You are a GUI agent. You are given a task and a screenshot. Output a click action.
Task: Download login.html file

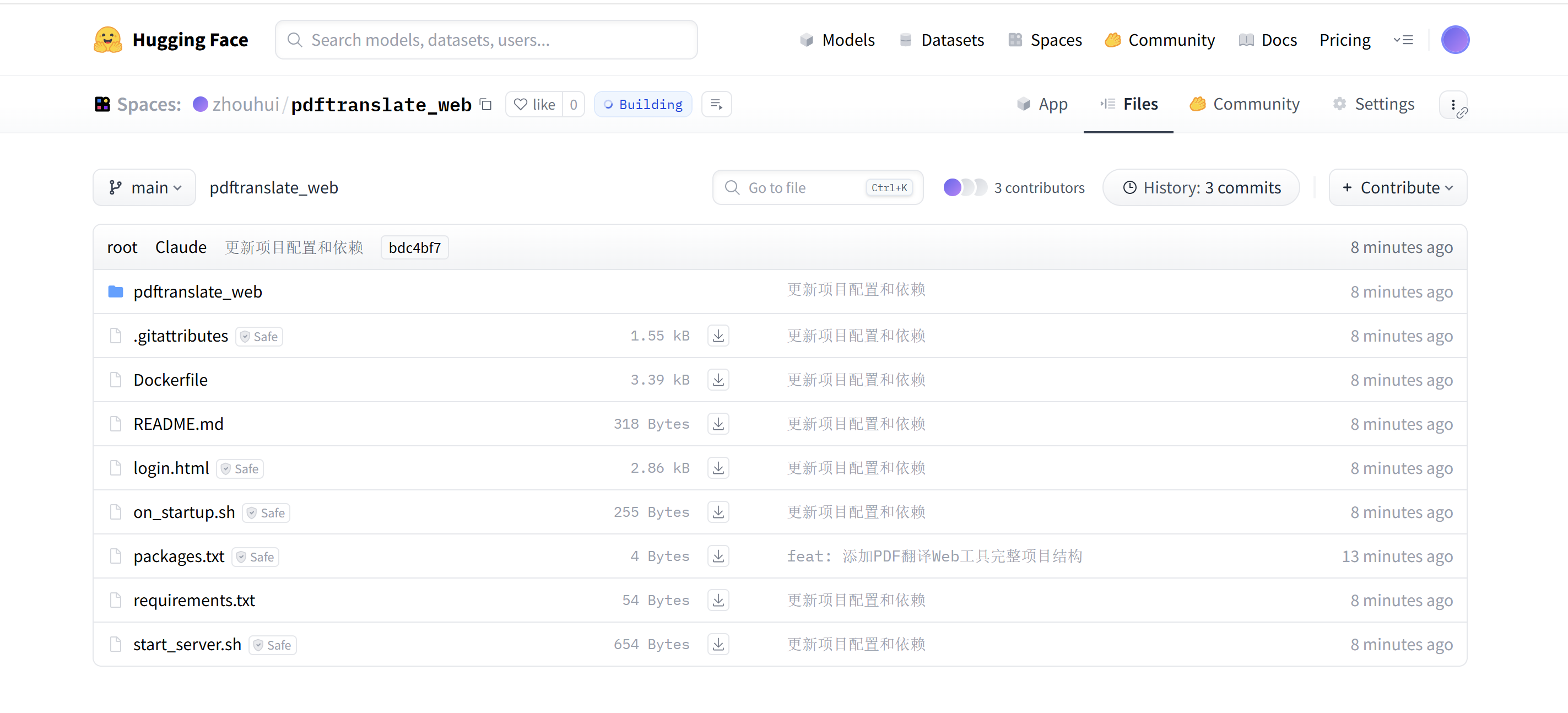718,468
